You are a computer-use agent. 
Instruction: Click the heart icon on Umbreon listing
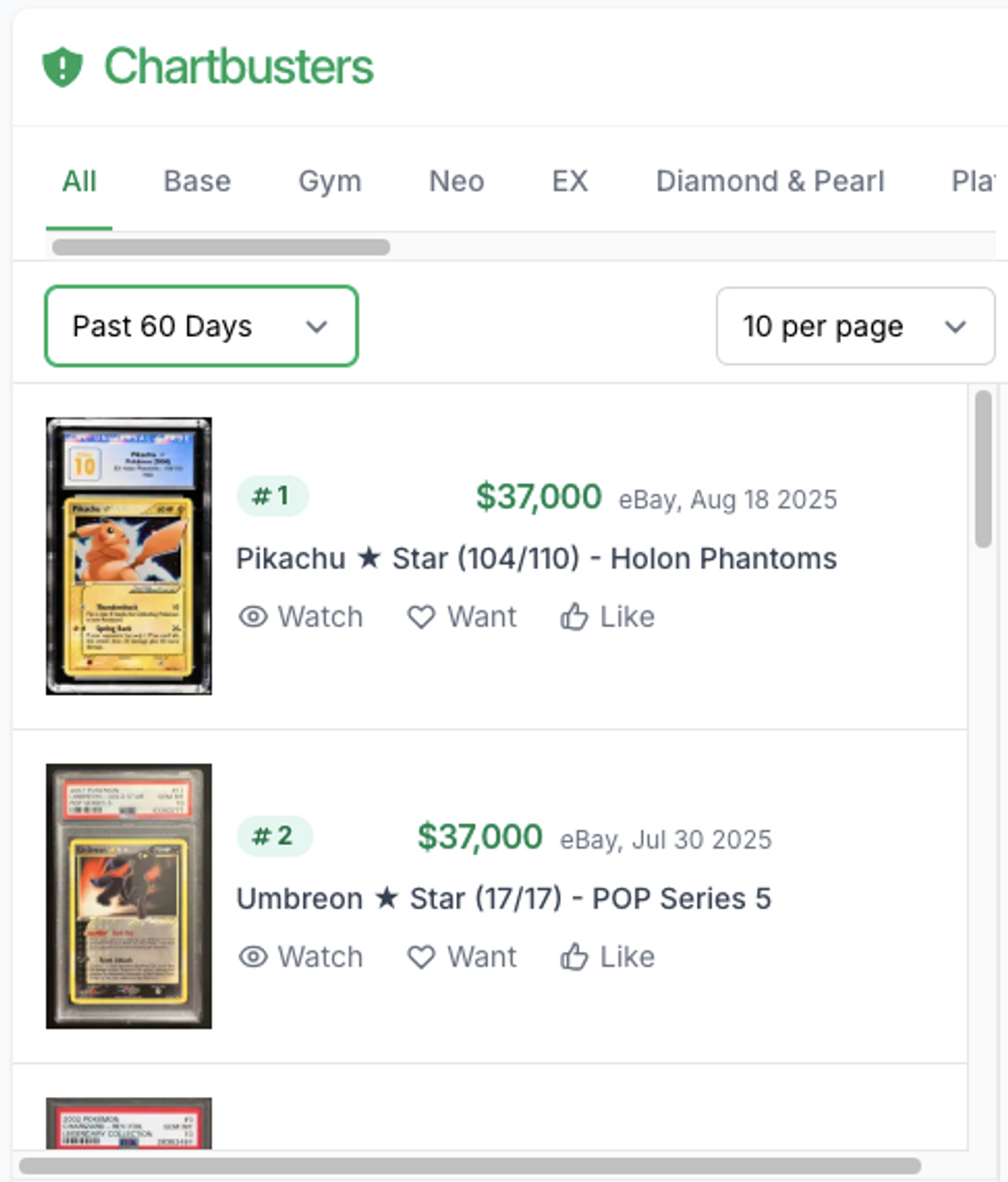[x=421, y=957]
